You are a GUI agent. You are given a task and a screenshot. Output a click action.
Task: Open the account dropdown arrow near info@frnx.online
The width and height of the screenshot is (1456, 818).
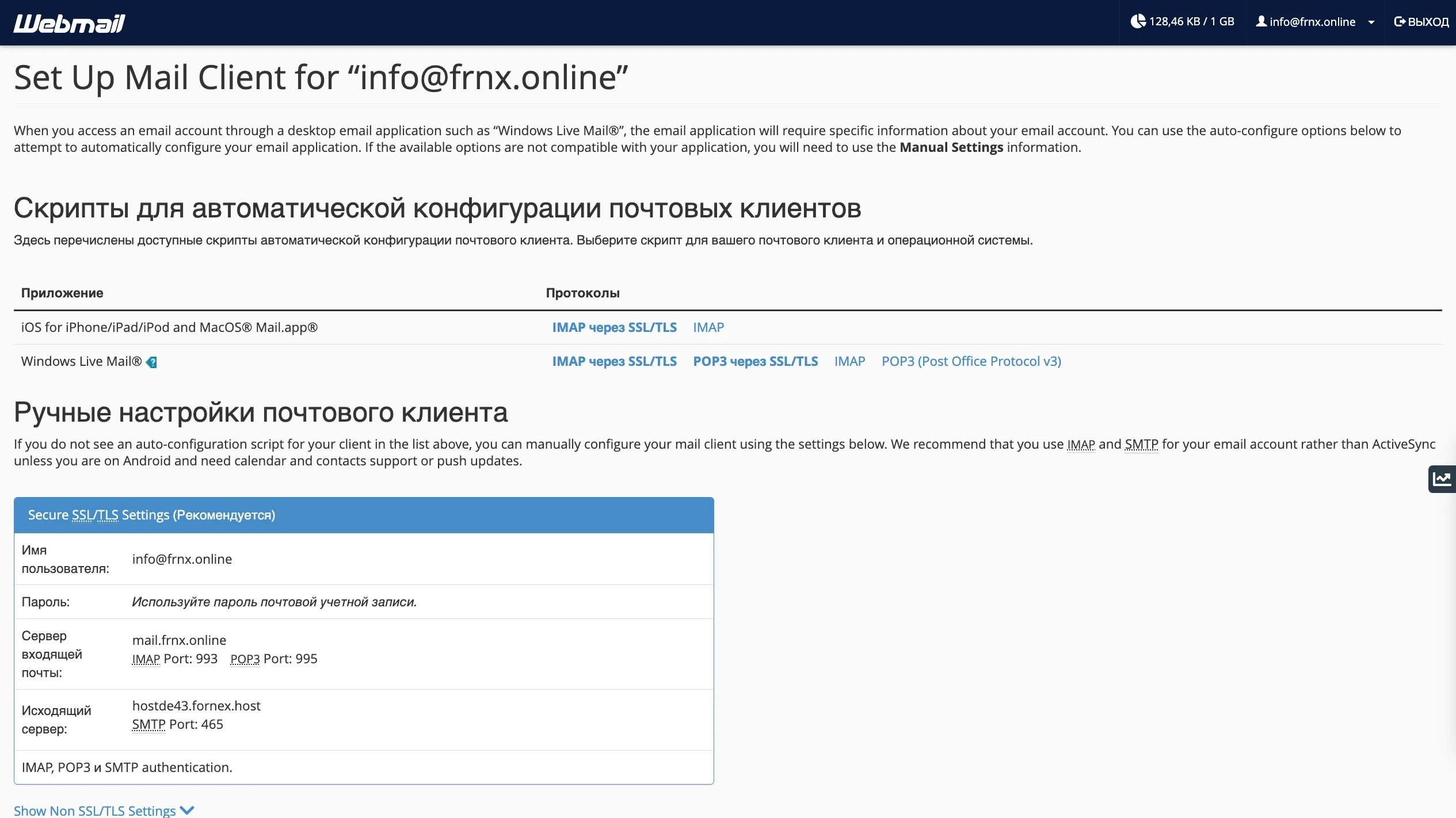[x=1370, y=23]
